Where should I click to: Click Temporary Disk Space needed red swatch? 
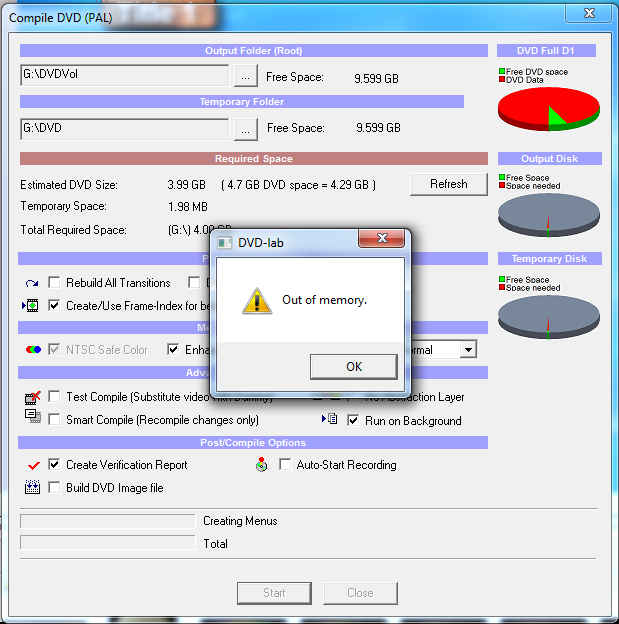click(x=502, y=287)
